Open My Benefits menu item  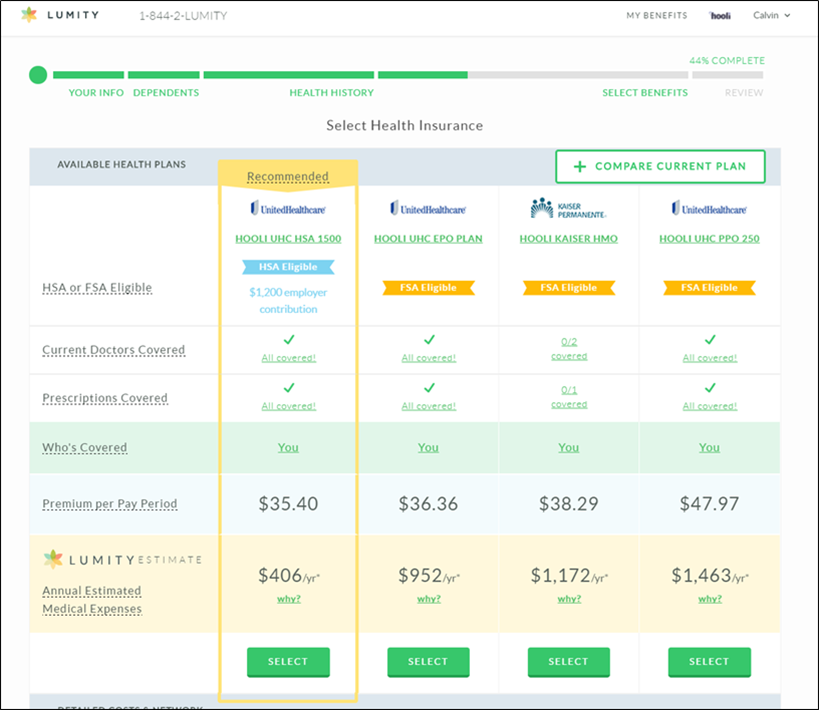pos(656,16)
